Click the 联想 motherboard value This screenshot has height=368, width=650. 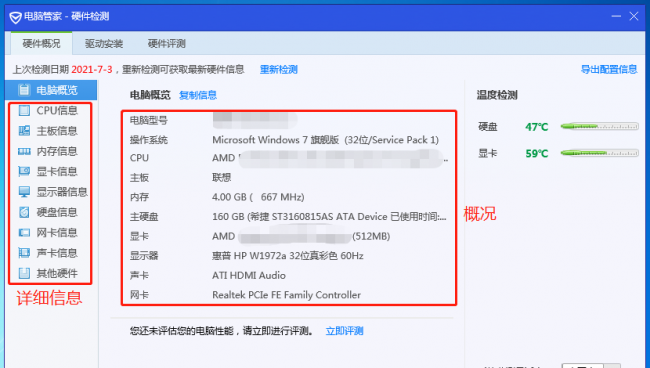(x=222, y=177)
